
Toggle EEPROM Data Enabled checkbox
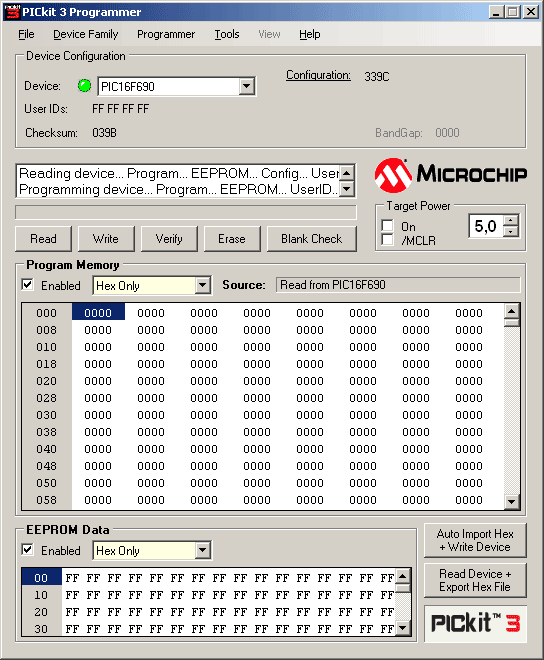pyautogui.click(x=28, y=549)
